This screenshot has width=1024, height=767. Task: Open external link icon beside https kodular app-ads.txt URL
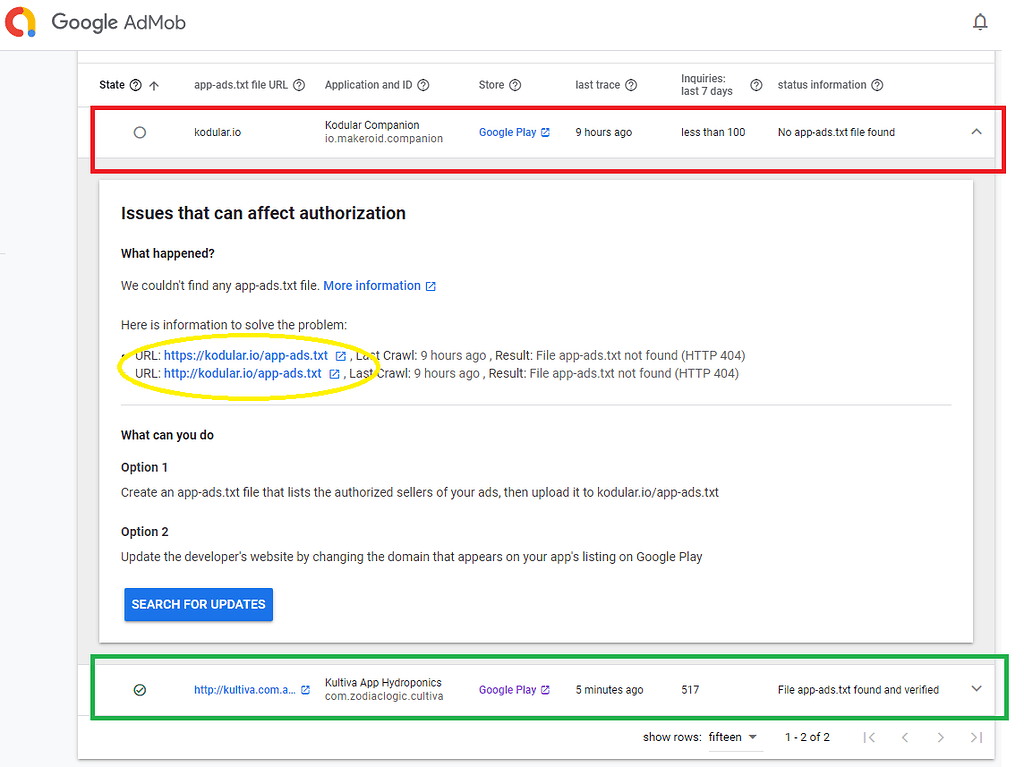(x=340, y=355)
